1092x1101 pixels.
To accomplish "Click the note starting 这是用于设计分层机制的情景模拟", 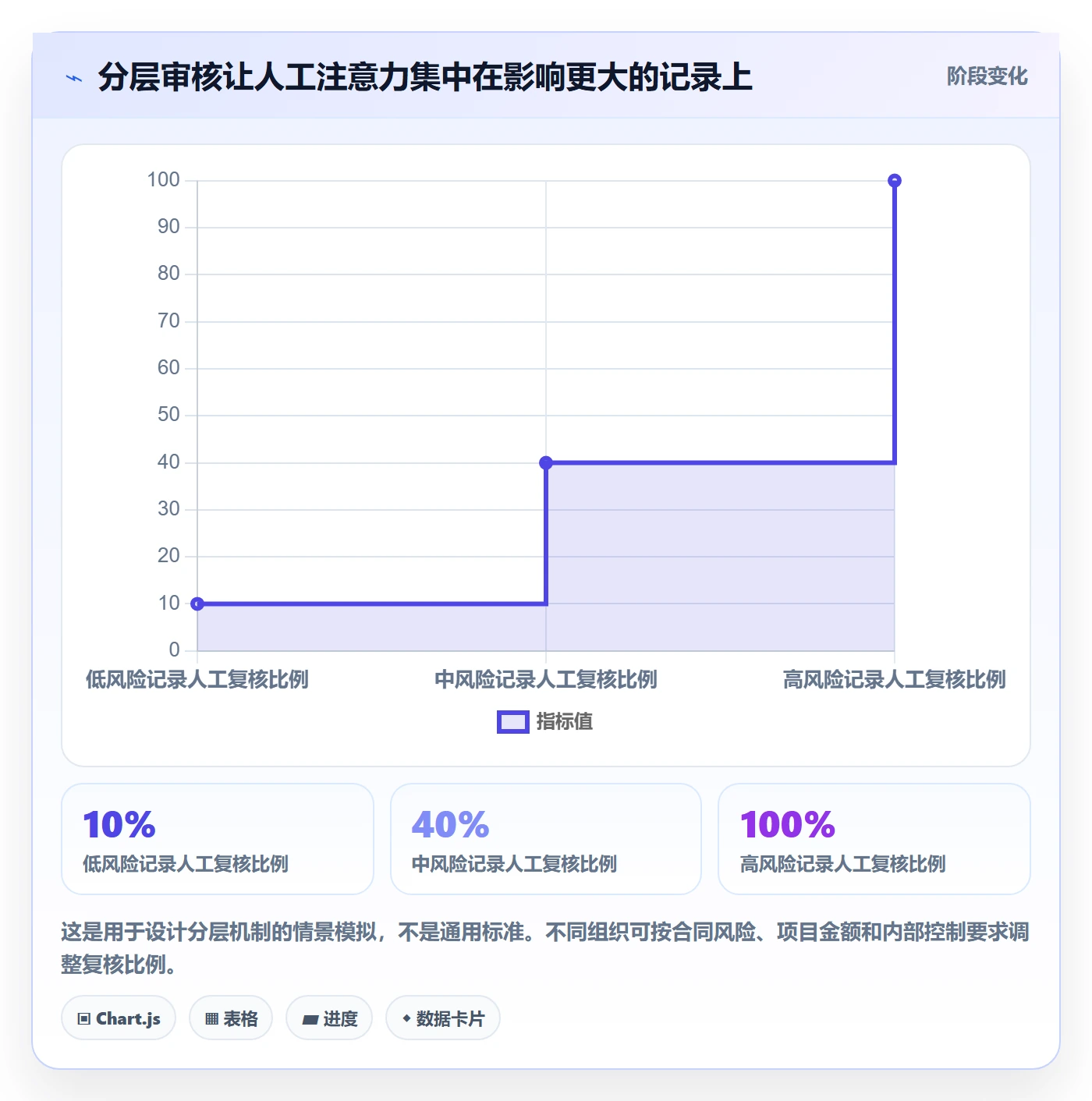I will [545, 948].
